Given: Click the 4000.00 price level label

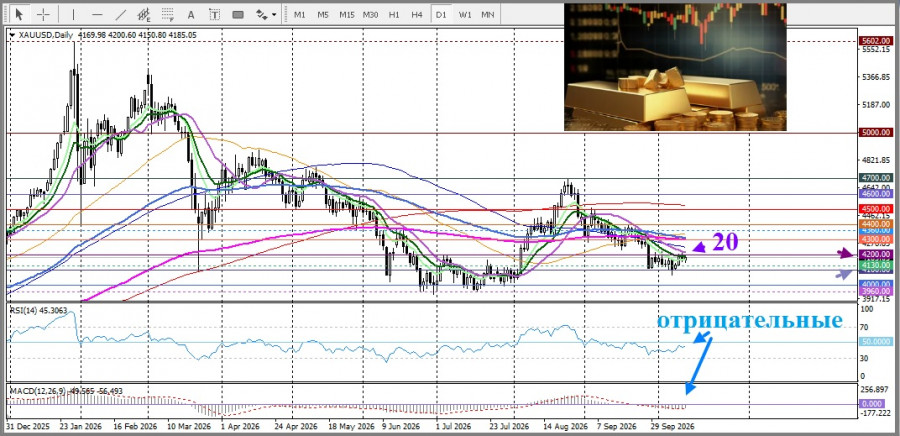Looking at the screenshot, I should coord(875,285).
